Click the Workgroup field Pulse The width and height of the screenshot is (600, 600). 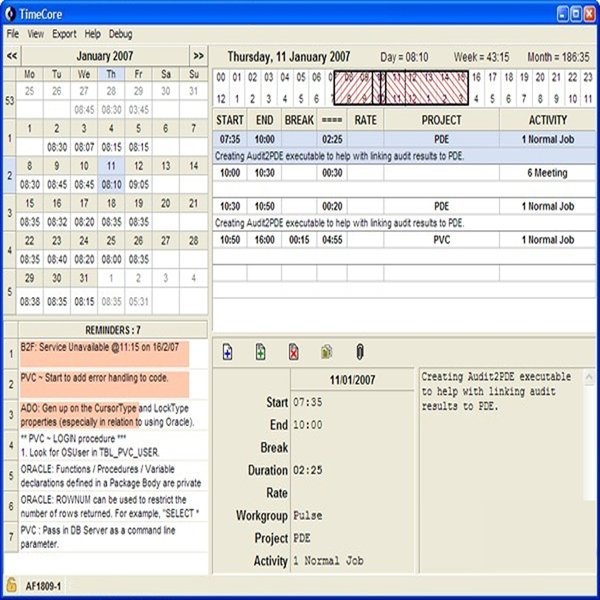352,515
